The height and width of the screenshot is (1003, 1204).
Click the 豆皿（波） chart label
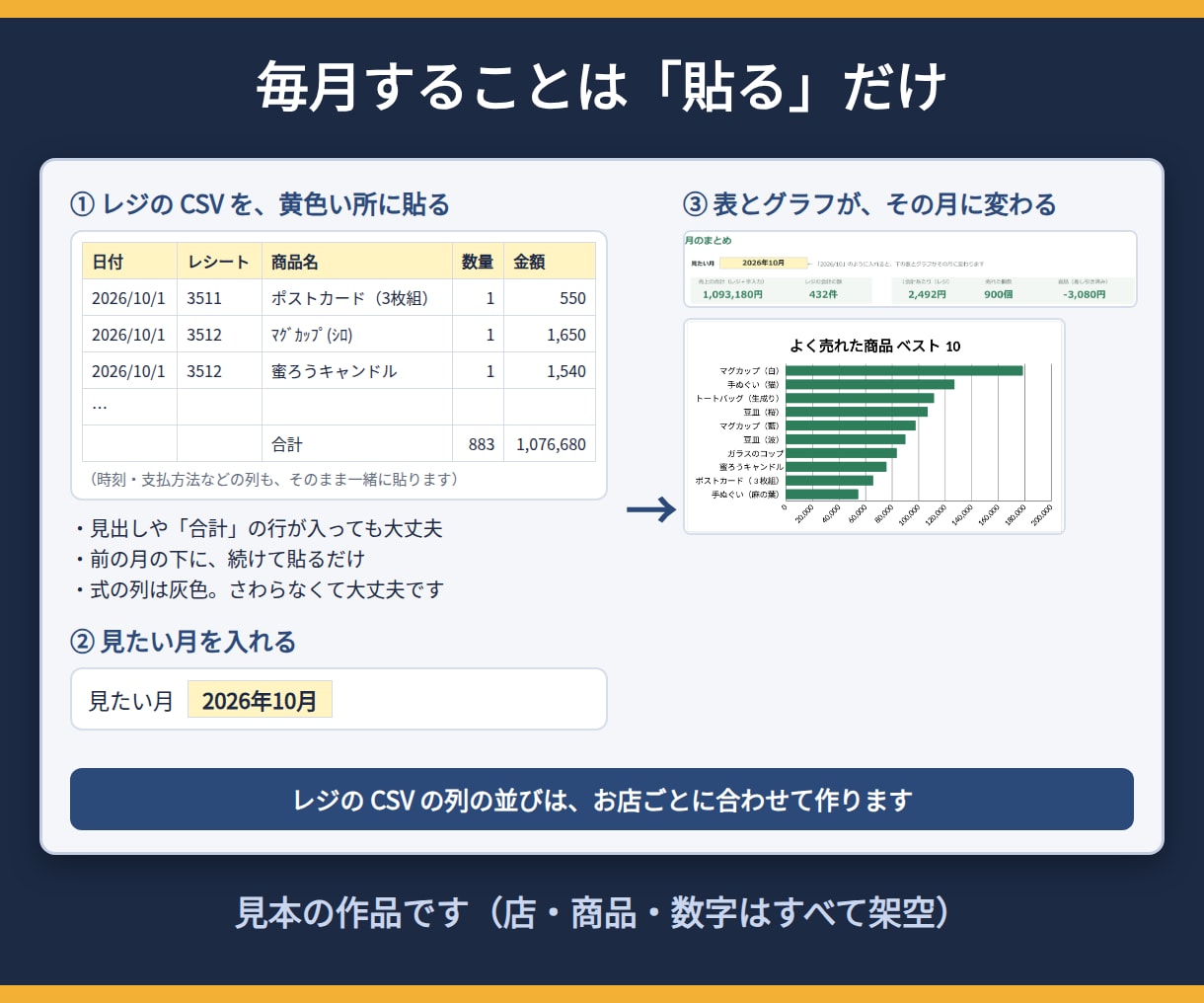tap(761, 439)
